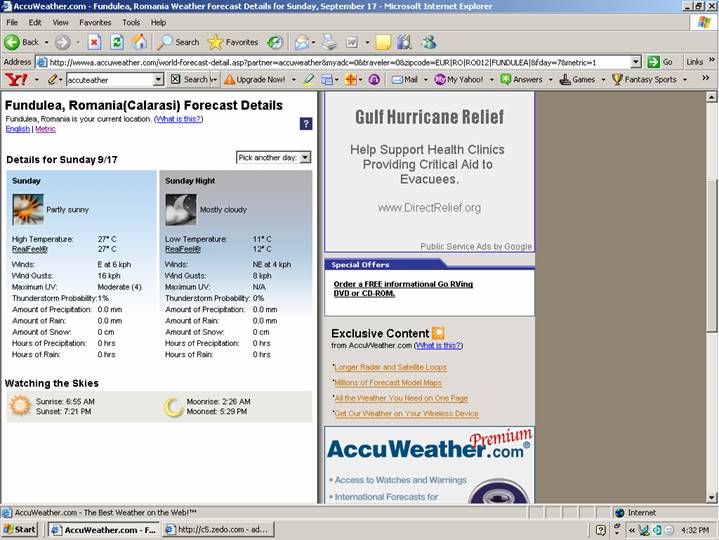719x540 pixels.
Task: Open Fantasy Sports dropdown arrow
Action: [685, 80]
